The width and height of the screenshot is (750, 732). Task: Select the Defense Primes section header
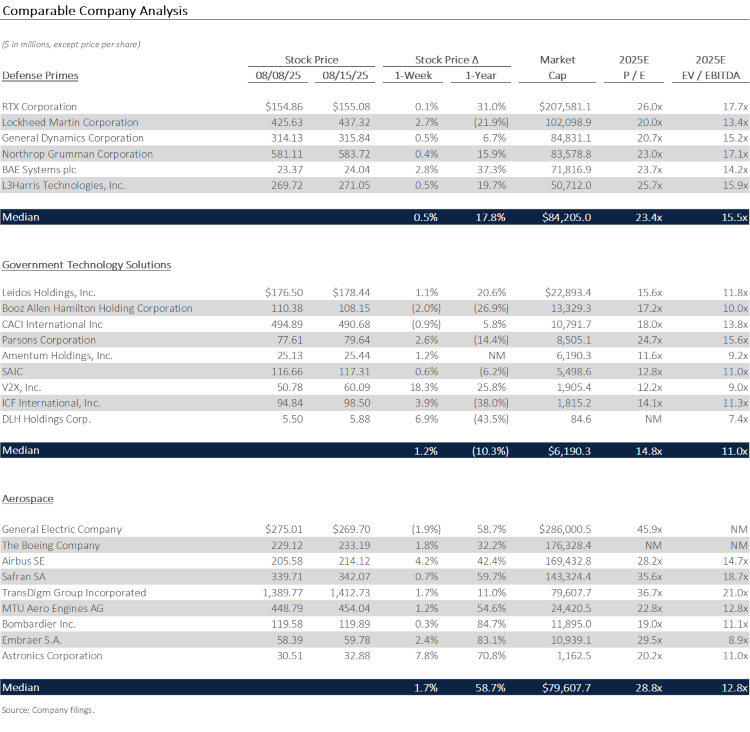pos(40,76)
